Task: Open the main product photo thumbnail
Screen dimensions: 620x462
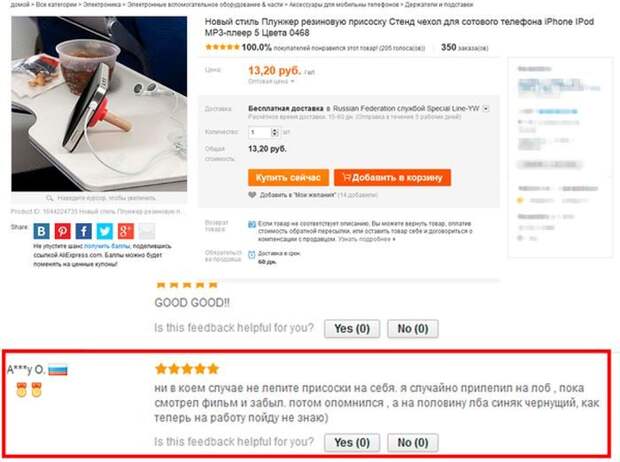Action: (x=99, y=104)
